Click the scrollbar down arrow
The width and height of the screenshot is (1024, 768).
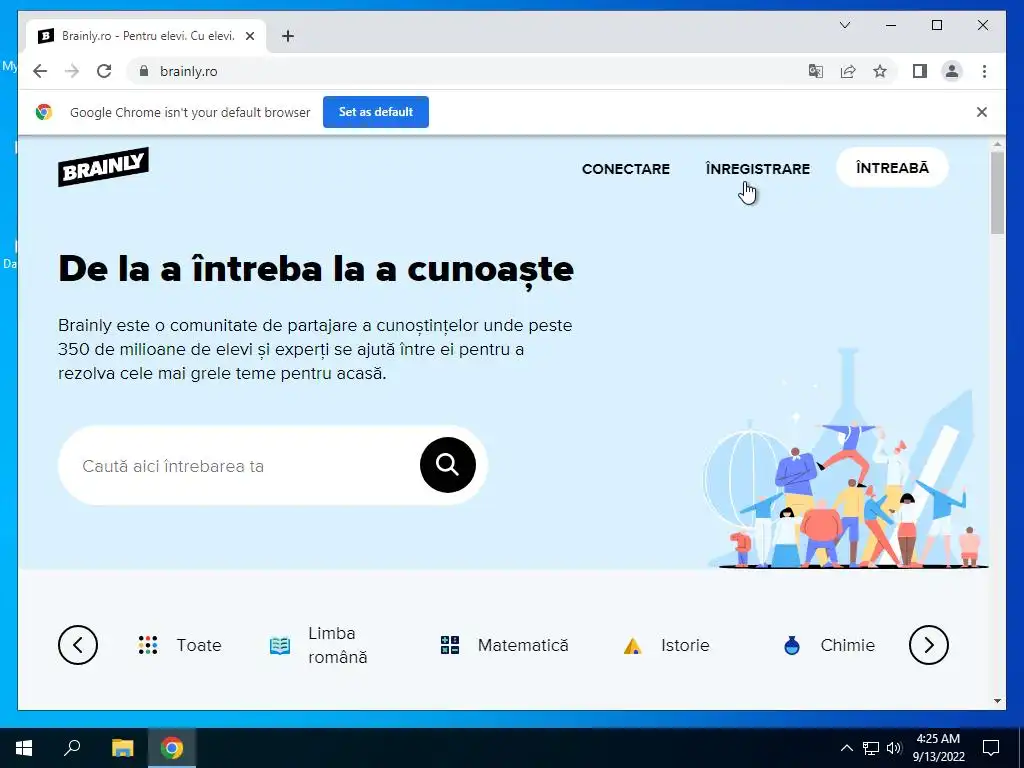(997, 701)
